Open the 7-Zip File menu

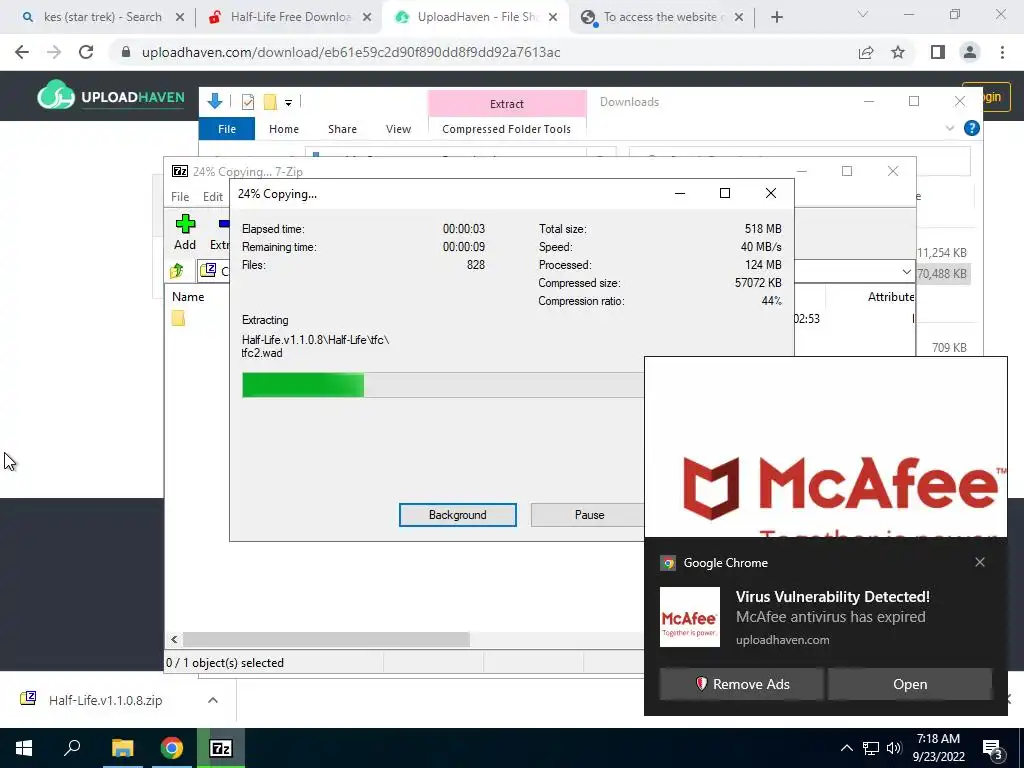click(180, 197)
